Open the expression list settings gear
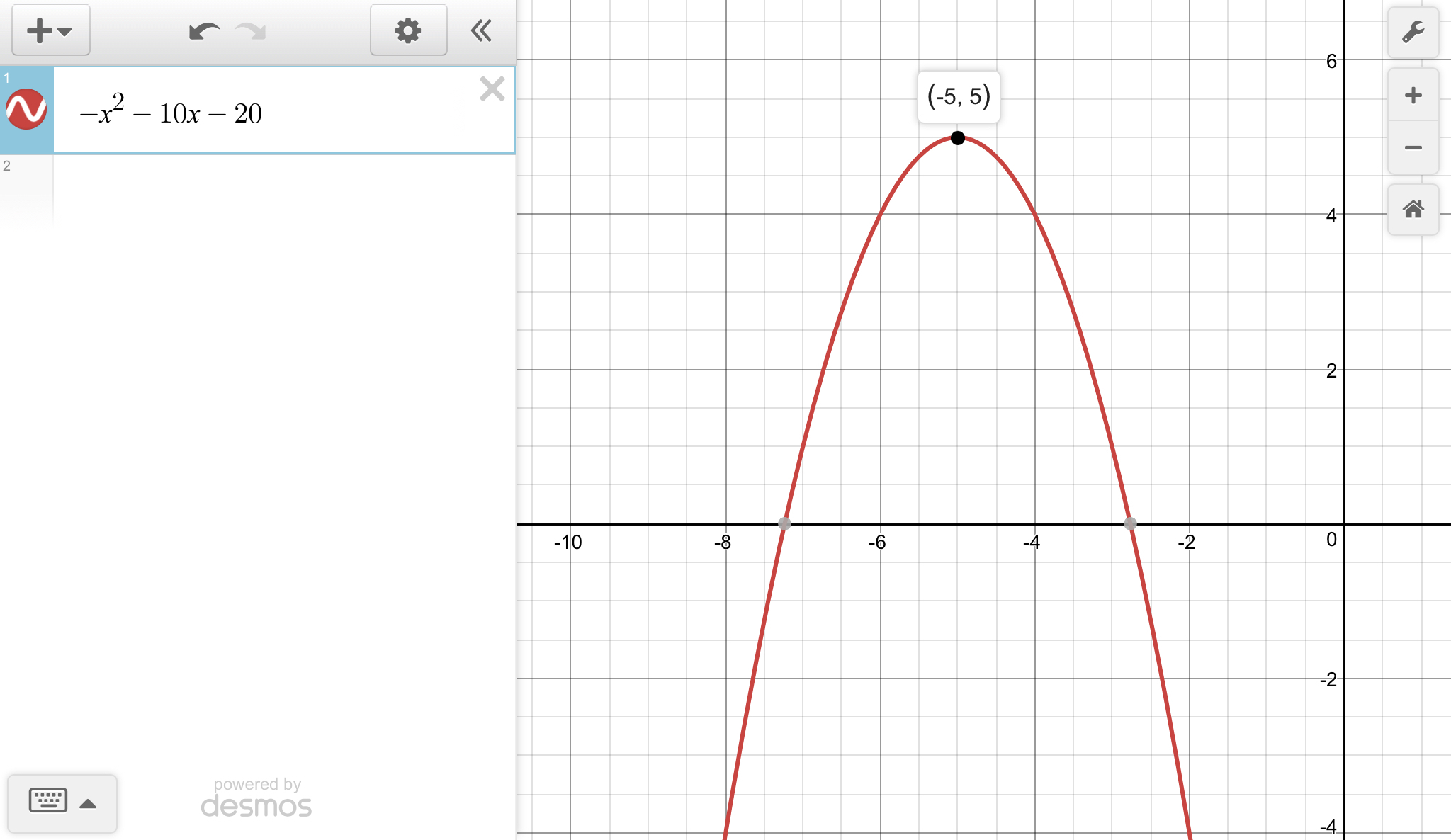The image size is (1451, 840). click(408, 30)
